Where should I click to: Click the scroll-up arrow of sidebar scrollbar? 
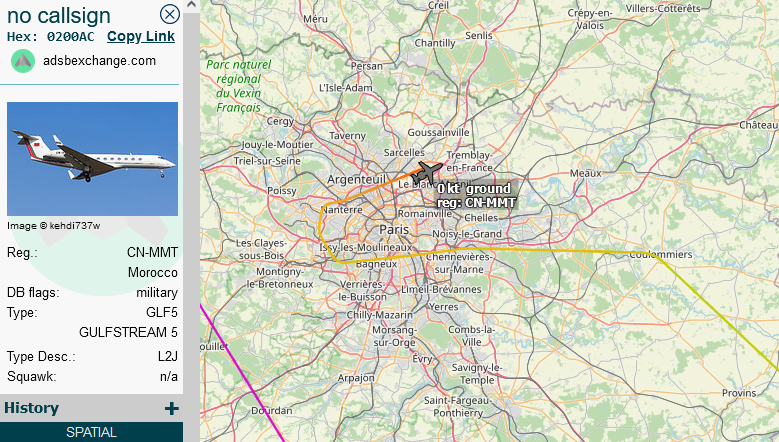click(191, 5)
